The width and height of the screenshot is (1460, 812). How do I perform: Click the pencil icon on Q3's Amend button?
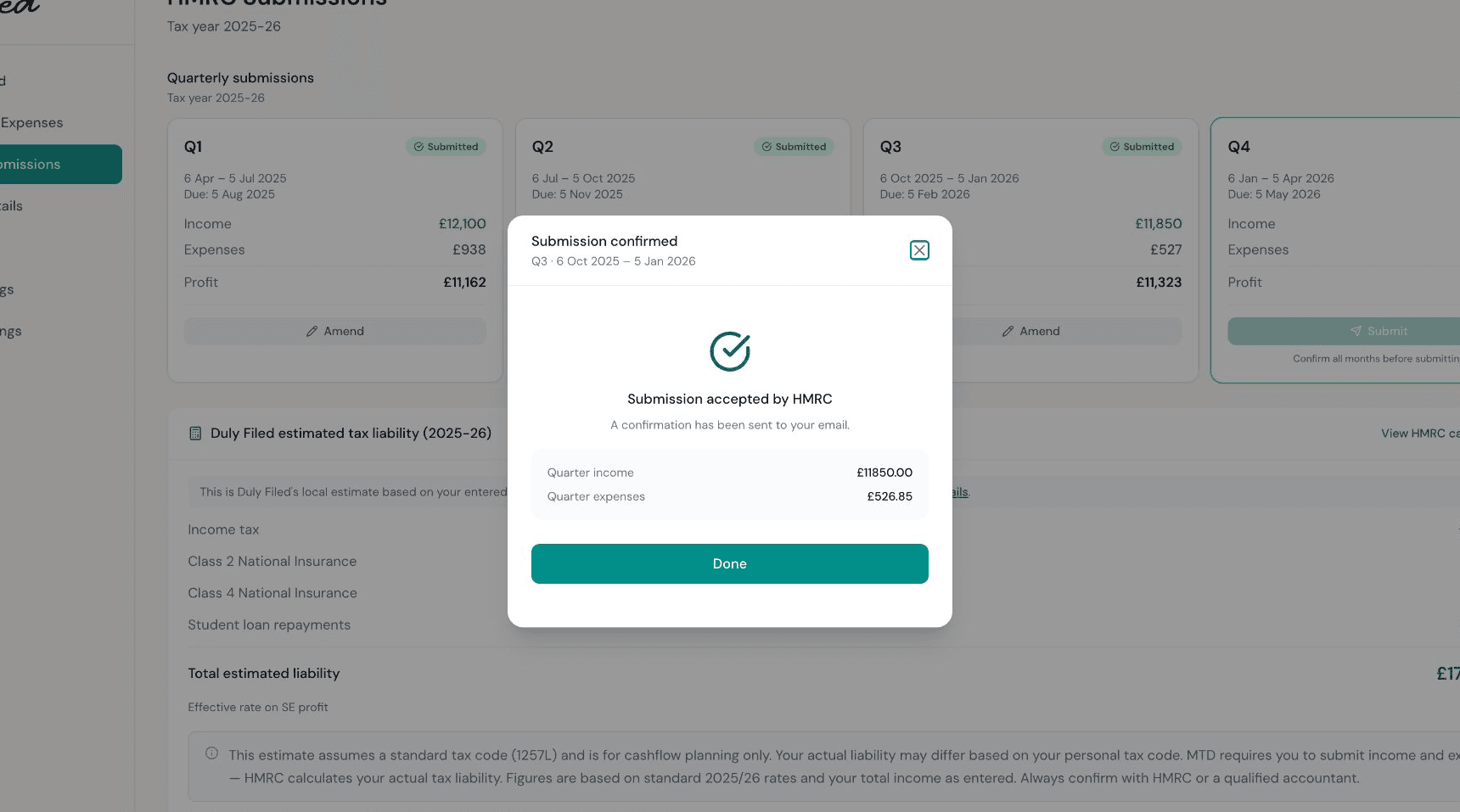(x=1008, y=331)
